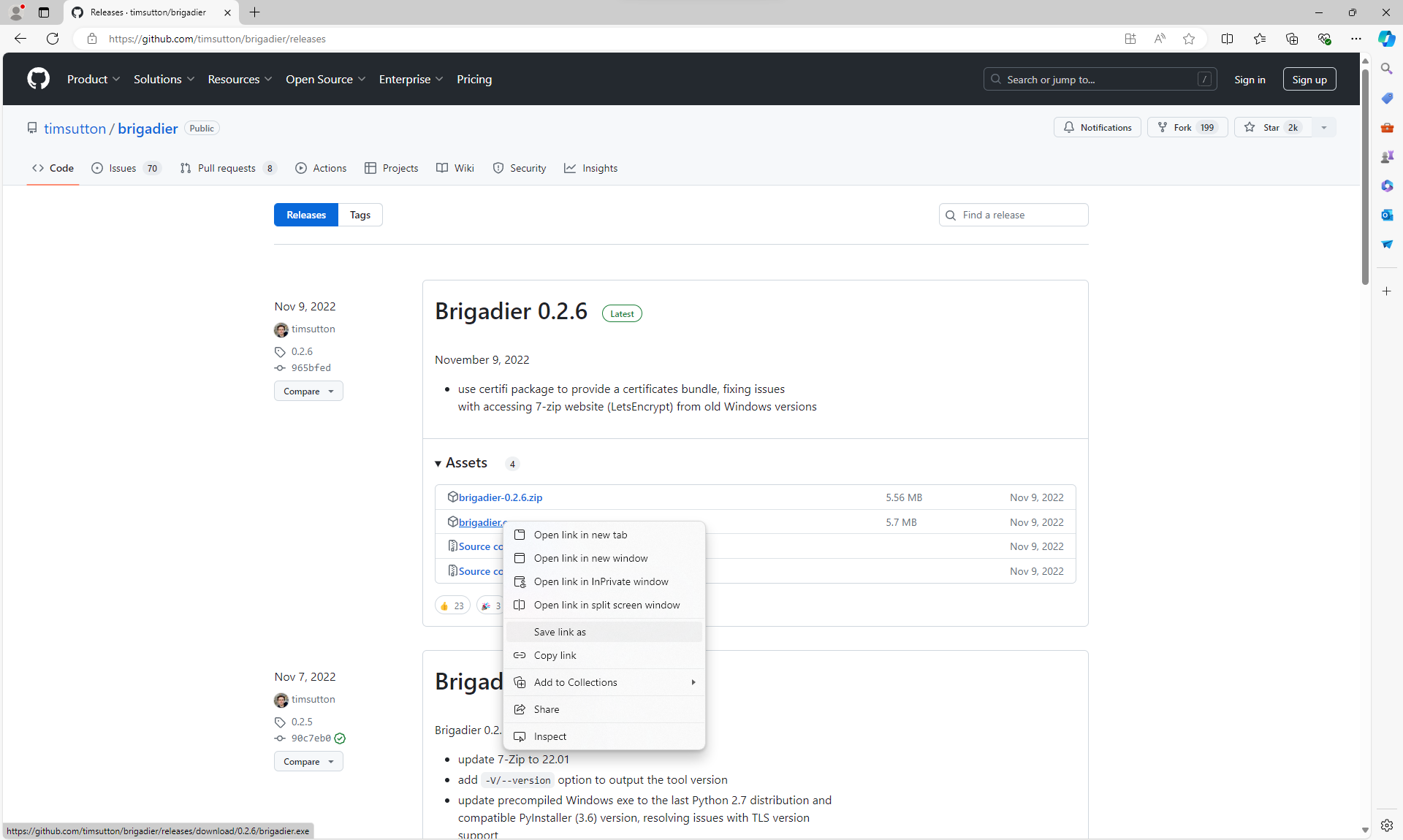Switch to the Issues tab

tap(126, 168)
